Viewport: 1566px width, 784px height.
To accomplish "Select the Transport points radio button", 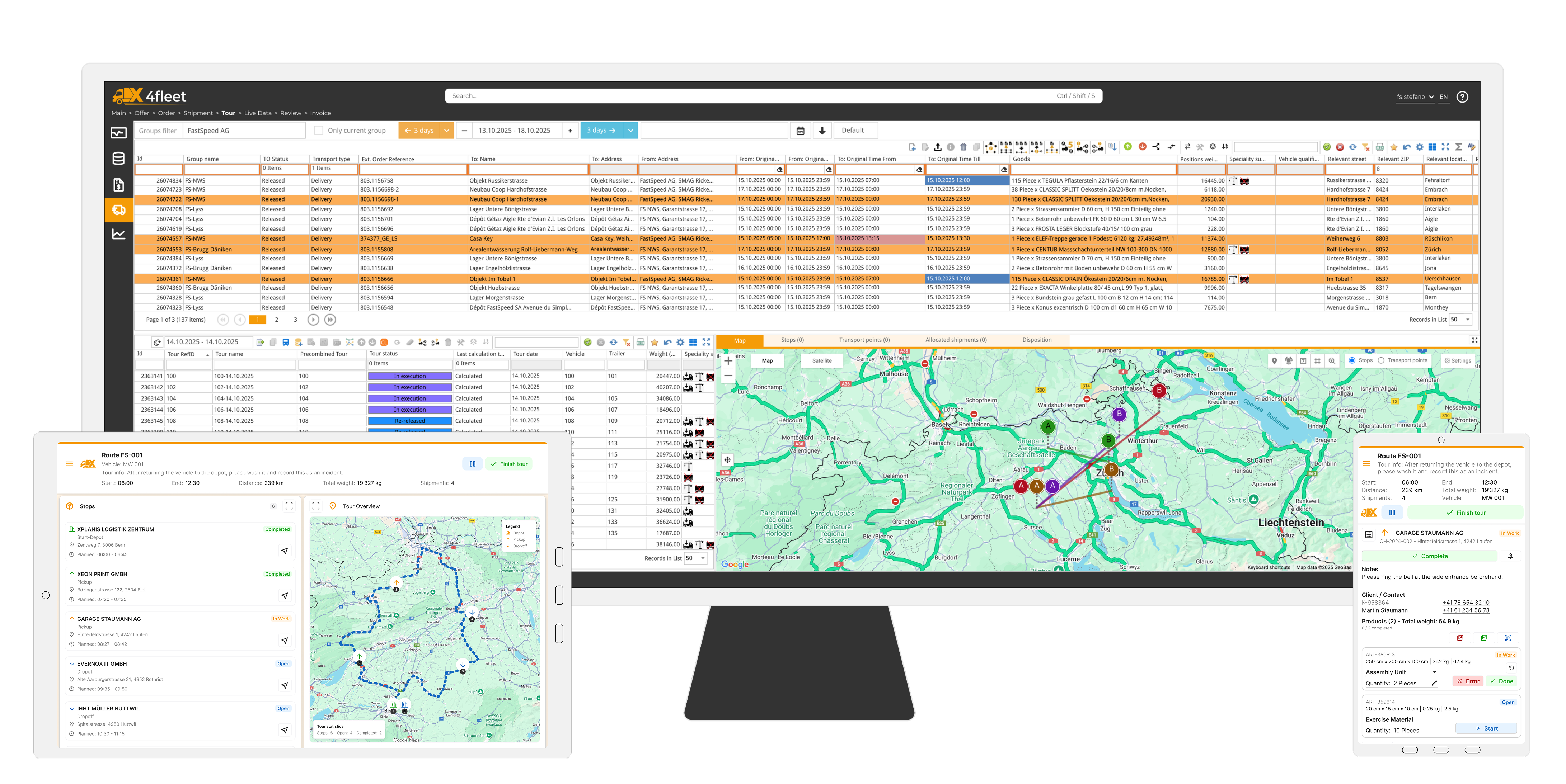I will tap(1381, 360).
